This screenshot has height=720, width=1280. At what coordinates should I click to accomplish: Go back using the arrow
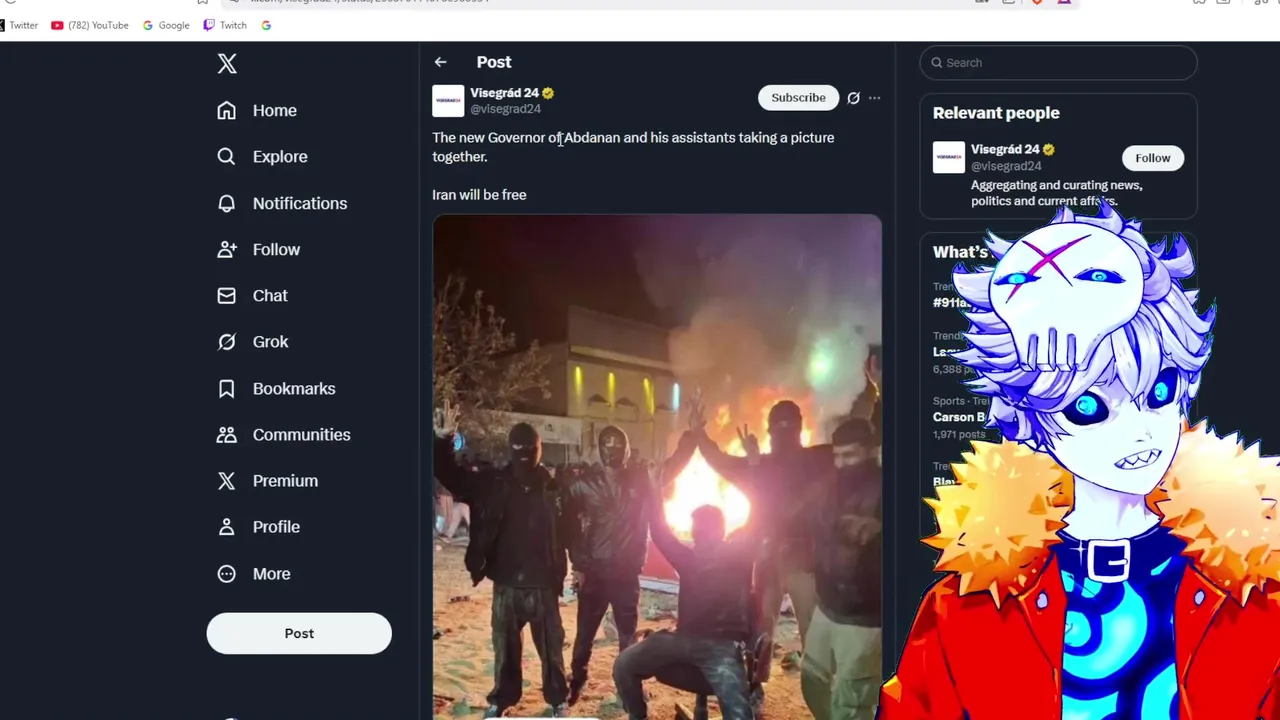coord(440,62)
